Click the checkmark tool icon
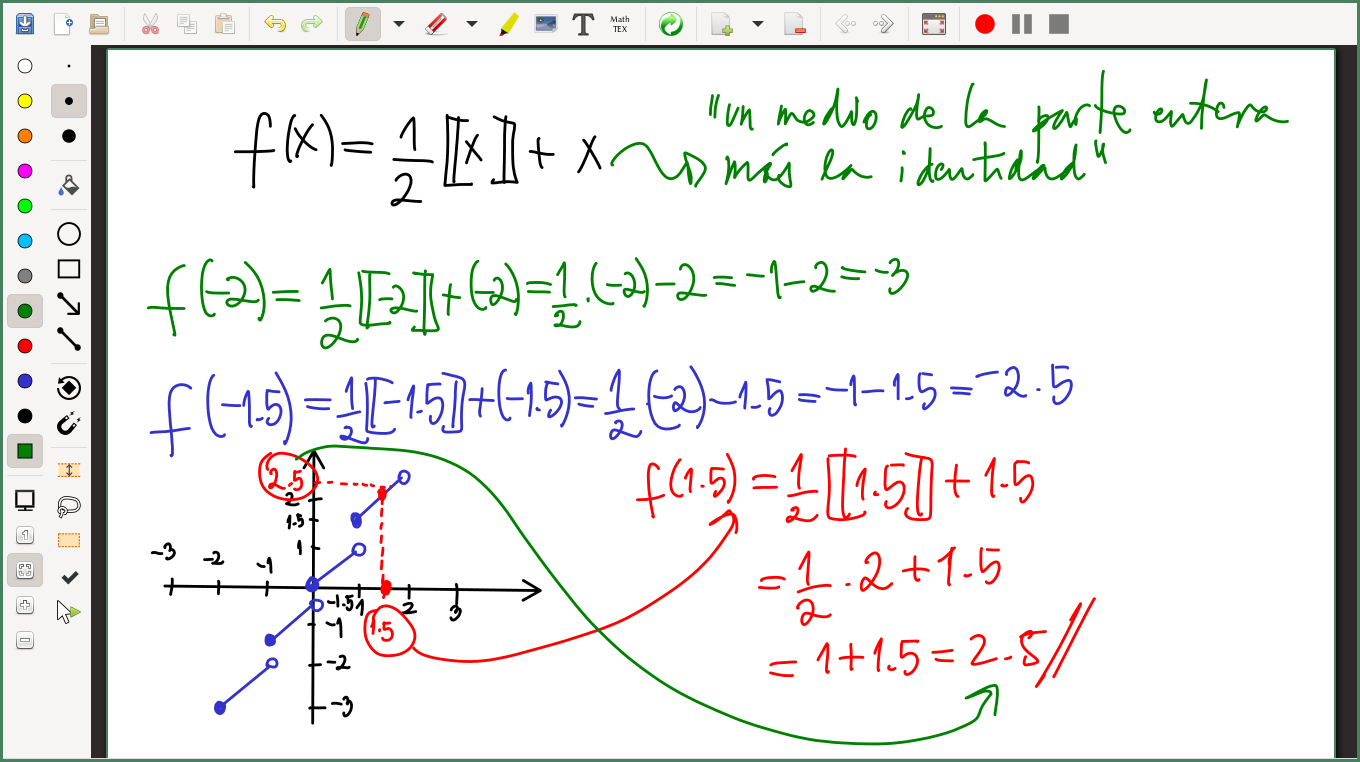The width and height of the screenshot is (1360, 762). click(x=69, y=577)
